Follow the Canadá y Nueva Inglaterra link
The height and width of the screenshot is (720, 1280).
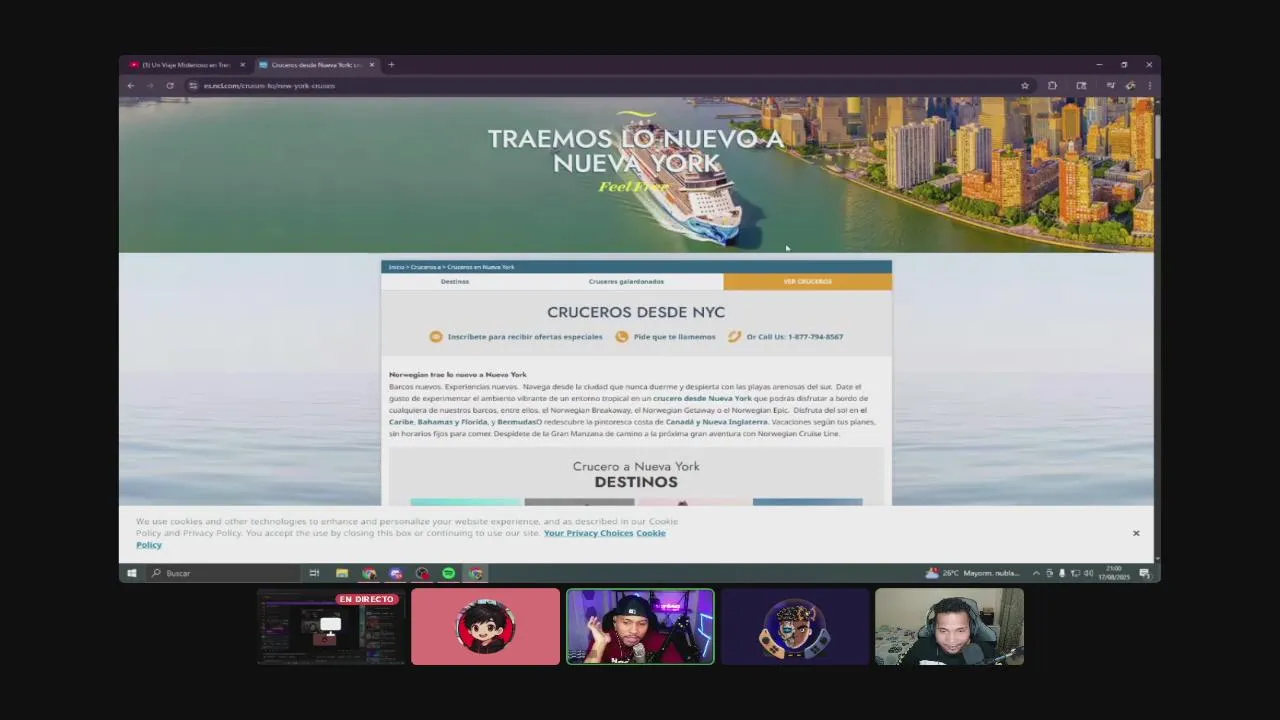pos(716,422)
